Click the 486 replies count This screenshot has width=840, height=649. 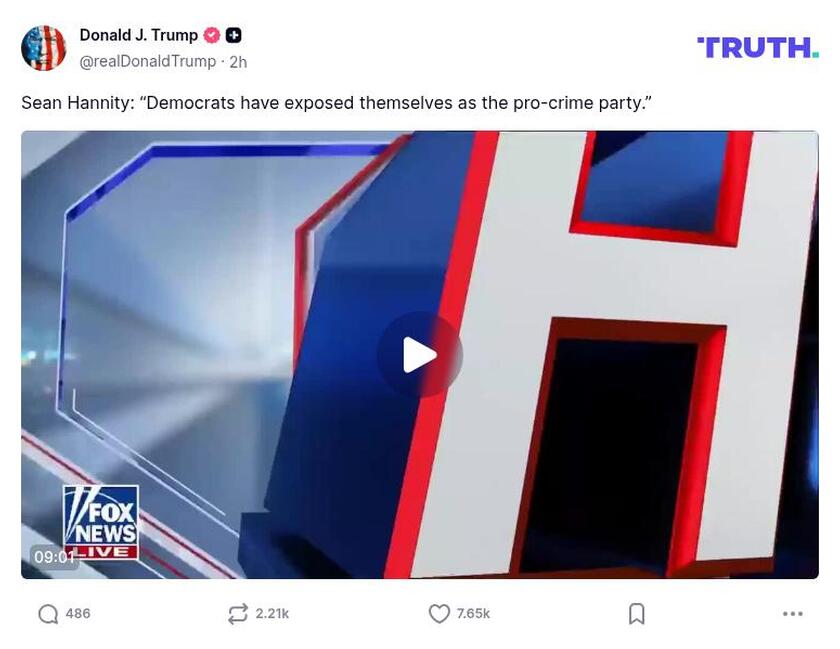(x=78, y=614)
